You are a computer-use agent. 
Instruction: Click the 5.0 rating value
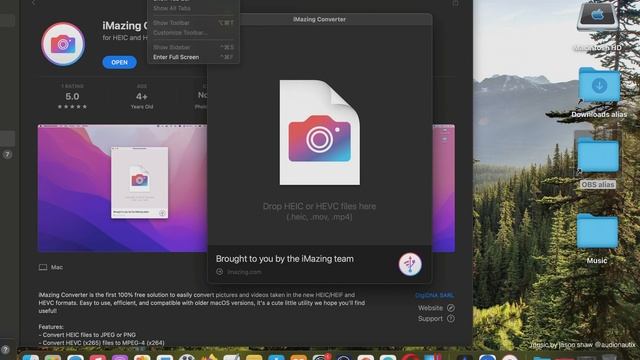click(72, 97)
